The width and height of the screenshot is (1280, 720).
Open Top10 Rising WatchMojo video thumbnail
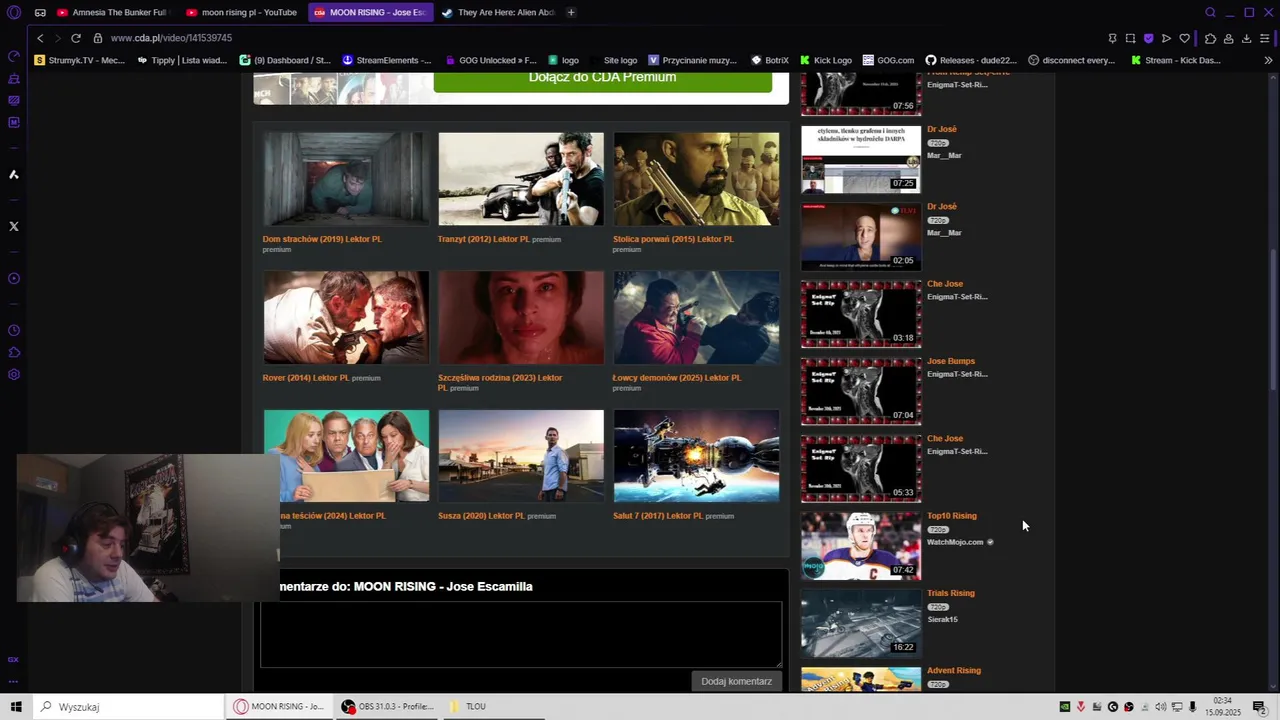(860, 545)
